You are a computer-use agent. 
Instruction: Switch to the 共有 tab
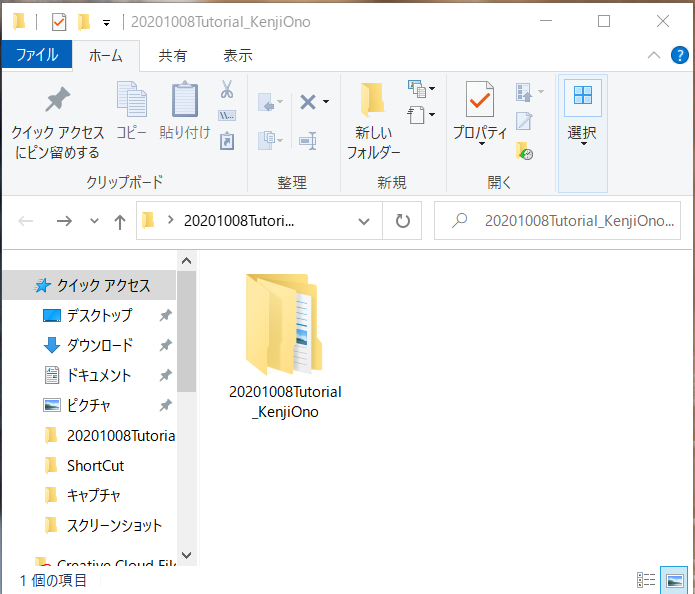pos(173,56)
